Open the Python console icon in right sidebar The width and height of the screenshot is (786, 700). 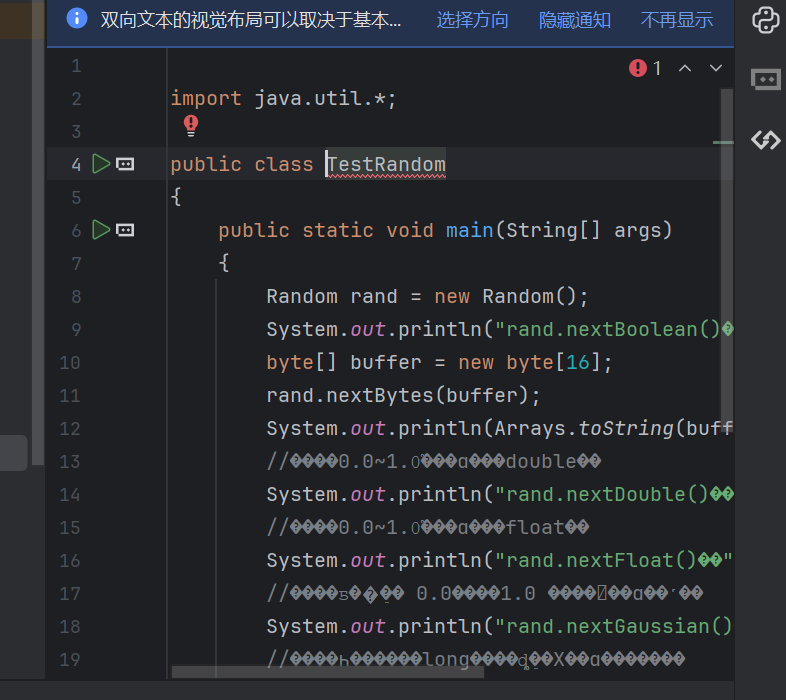pyautogui.click(x=765, y=20)
